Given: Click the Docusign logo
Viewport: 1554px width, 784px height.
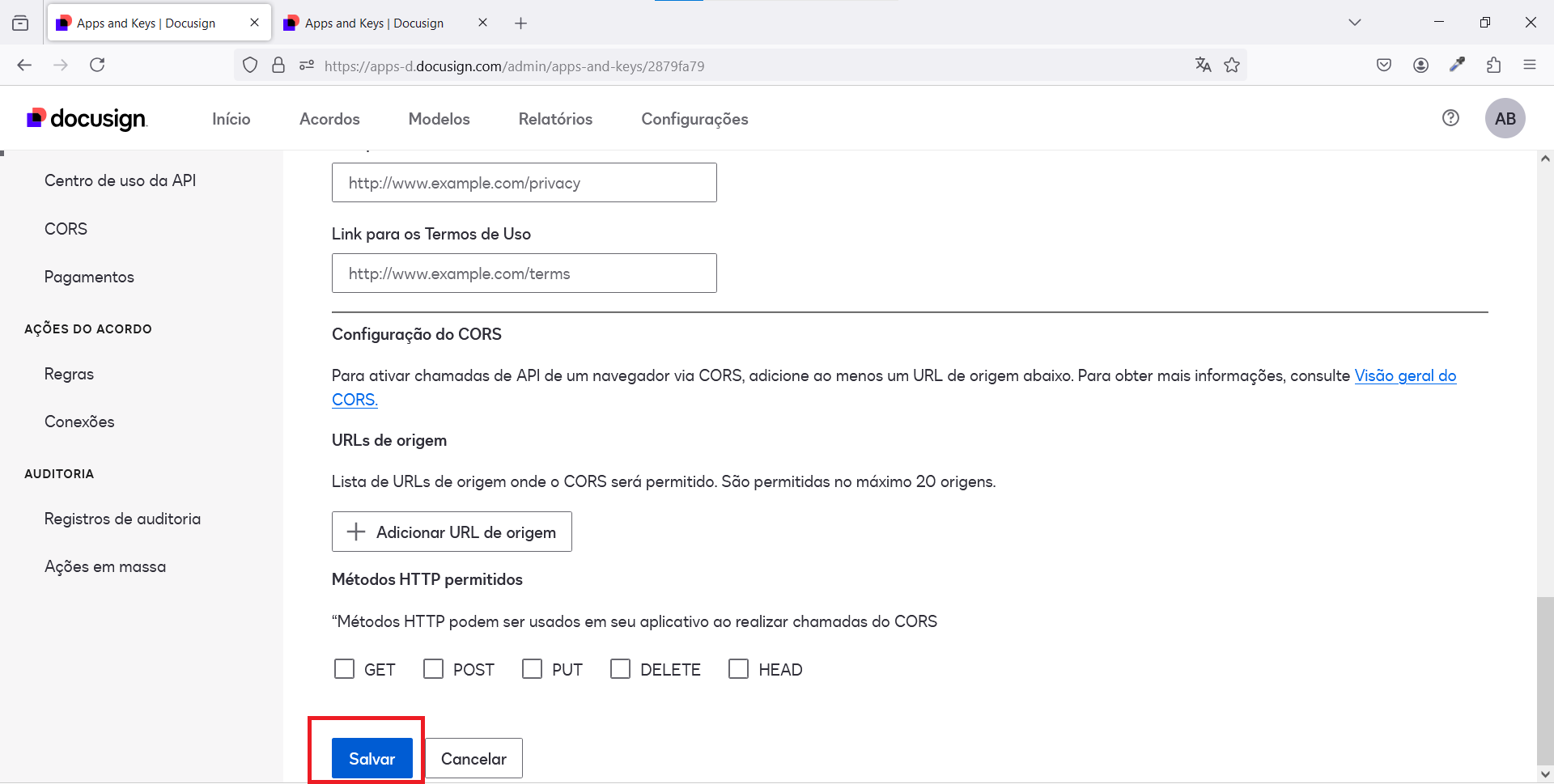Looking at the screenshot, I should coord(87,119).
